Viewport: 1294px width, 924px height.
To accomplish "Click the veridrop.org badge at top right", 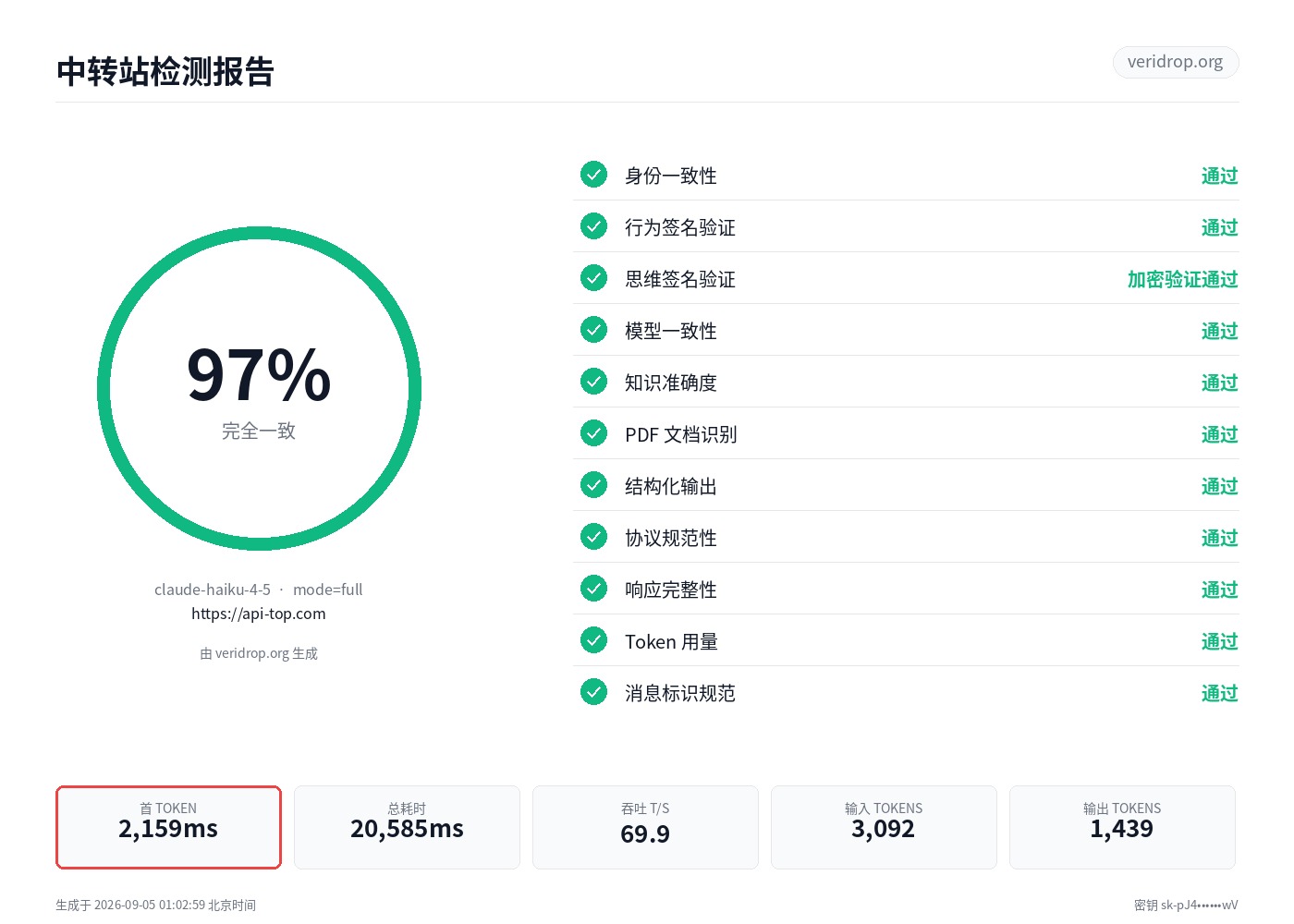I will (1175, 62).
